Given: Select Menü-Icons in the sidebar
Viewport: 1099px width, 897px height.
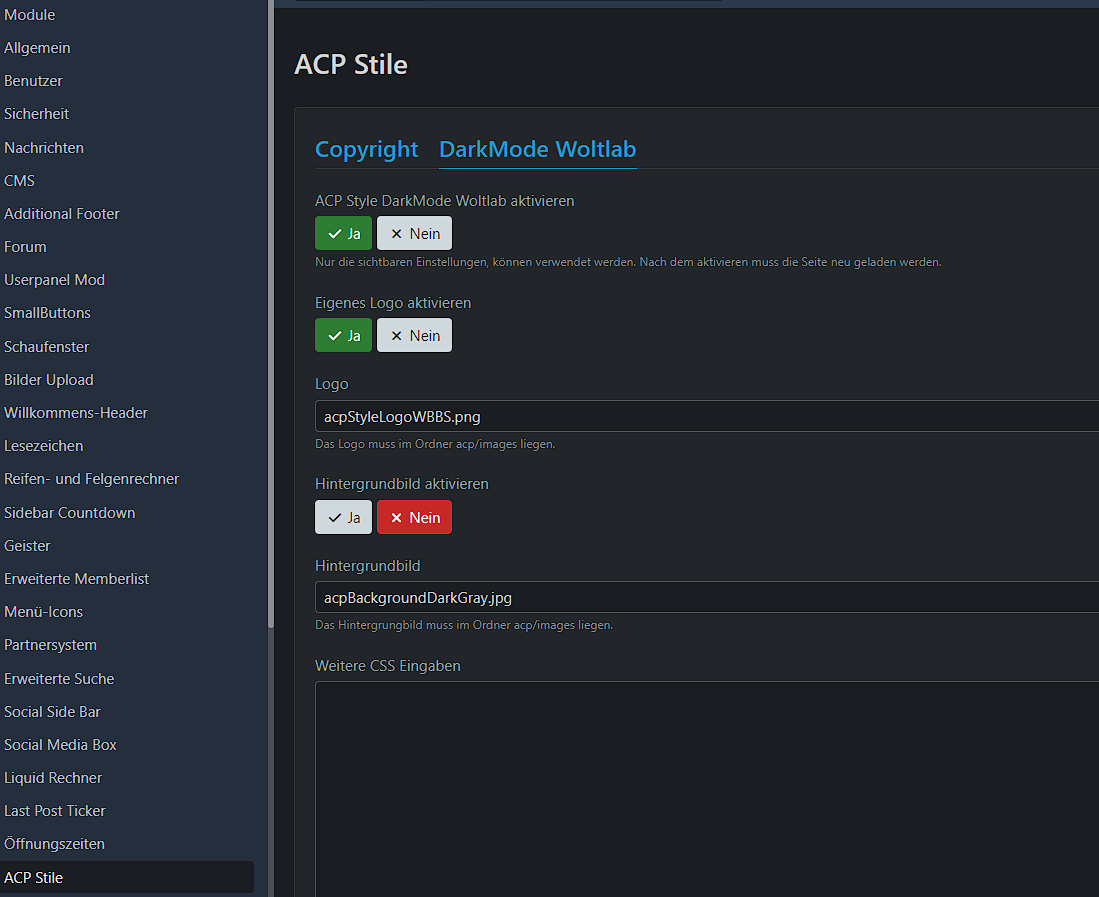Looking at the screenshot, I should pyautogui.click(x=43, y=612).
